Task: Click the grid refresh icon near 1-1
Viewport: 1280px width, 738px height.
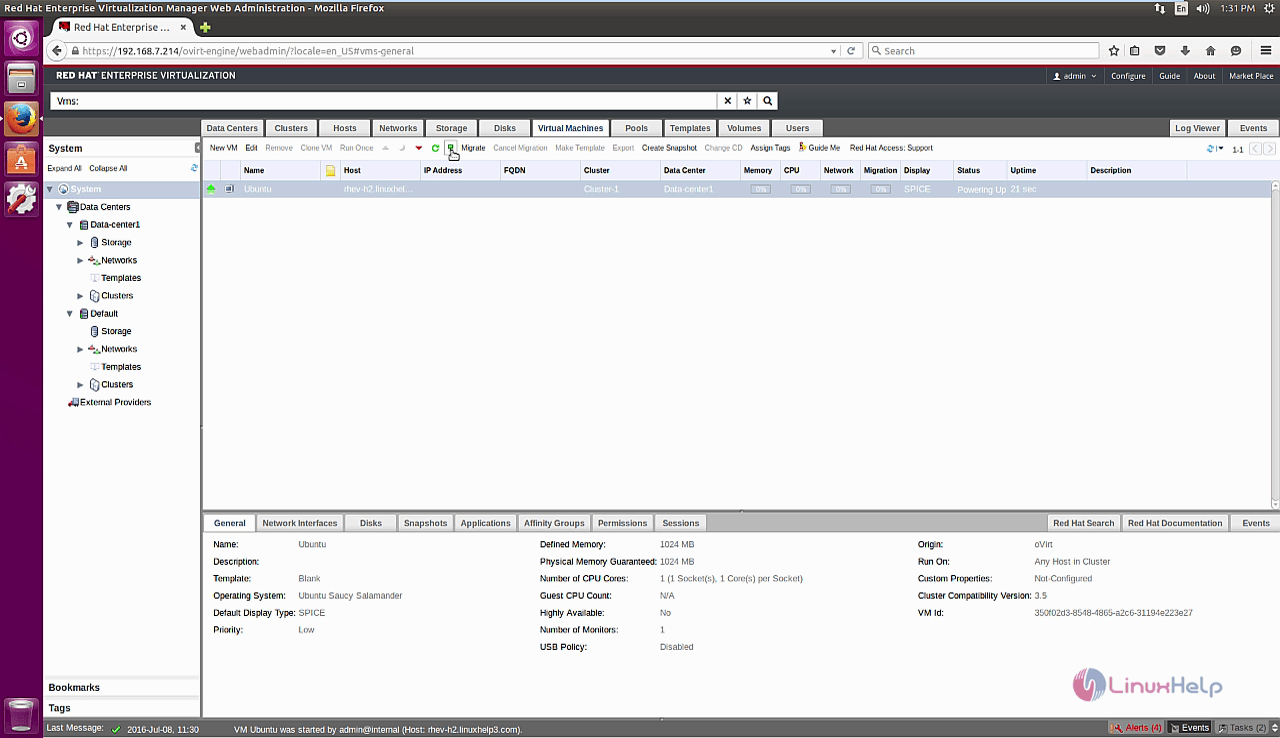Action: click(x=1211, y=149)
